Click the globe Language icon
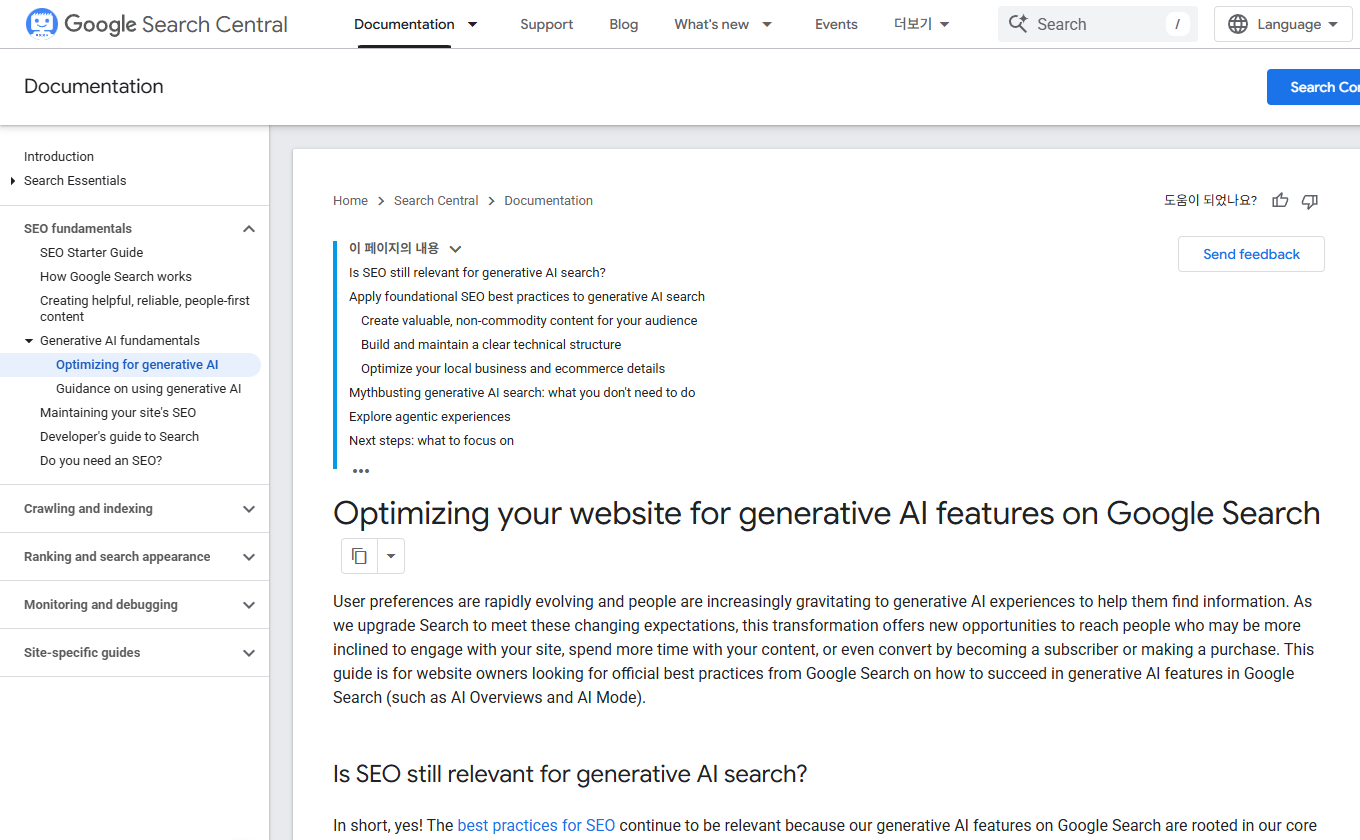 1238,24
